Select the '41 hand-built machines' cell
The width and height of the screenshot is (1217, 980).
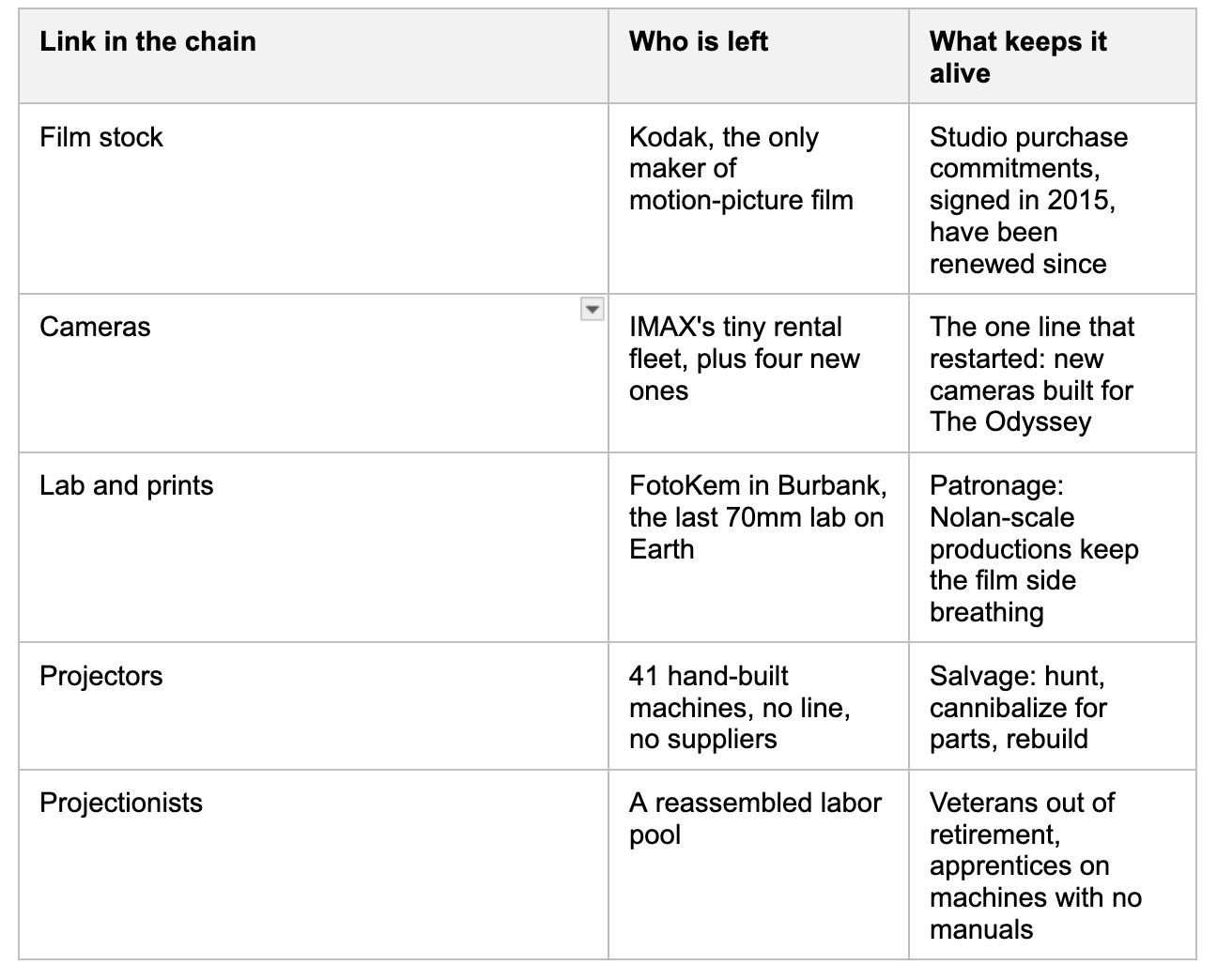click(x=759, y=706)
